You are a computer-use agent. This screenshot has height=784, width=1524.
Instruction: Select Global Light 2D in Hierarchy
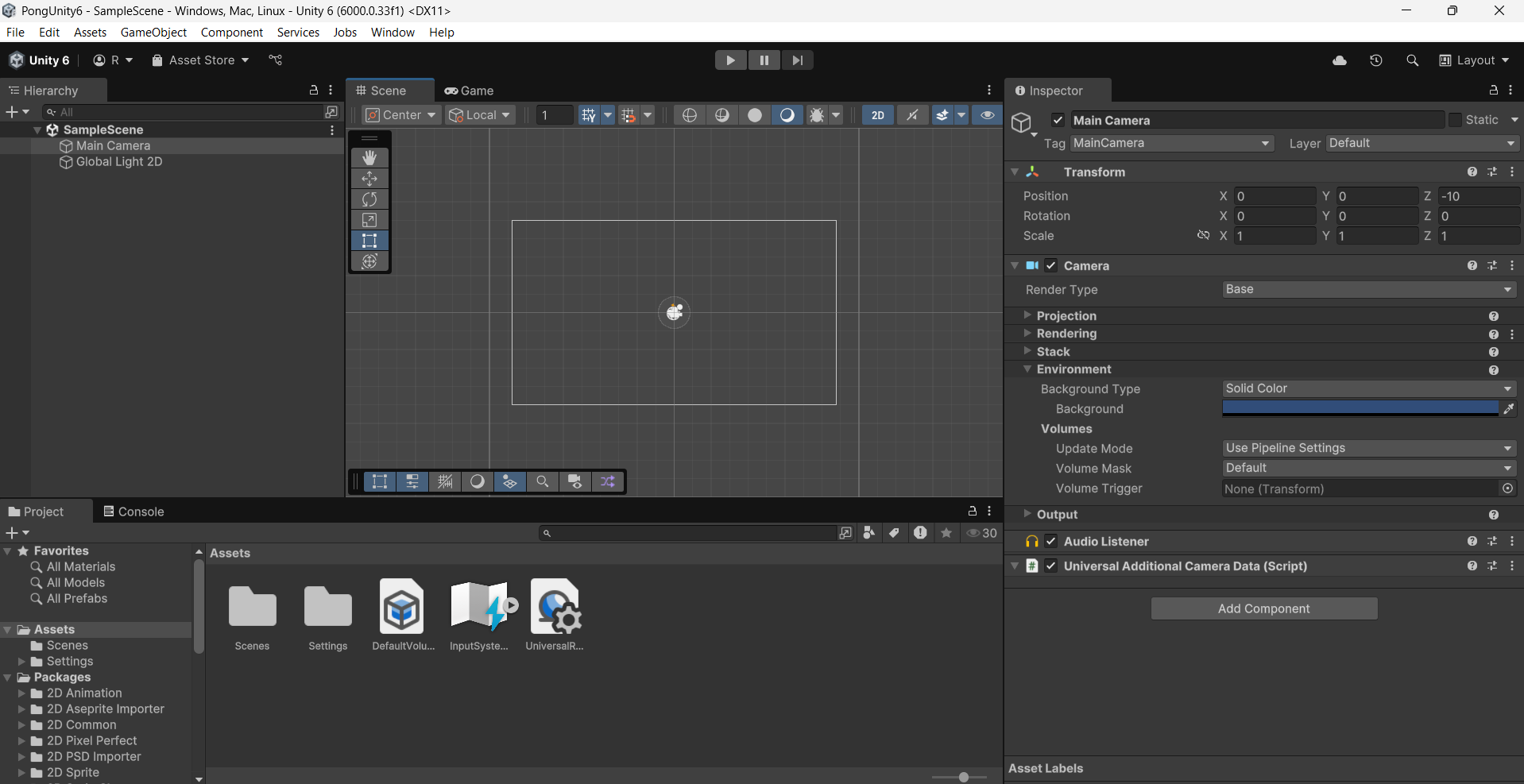point(119,162)
